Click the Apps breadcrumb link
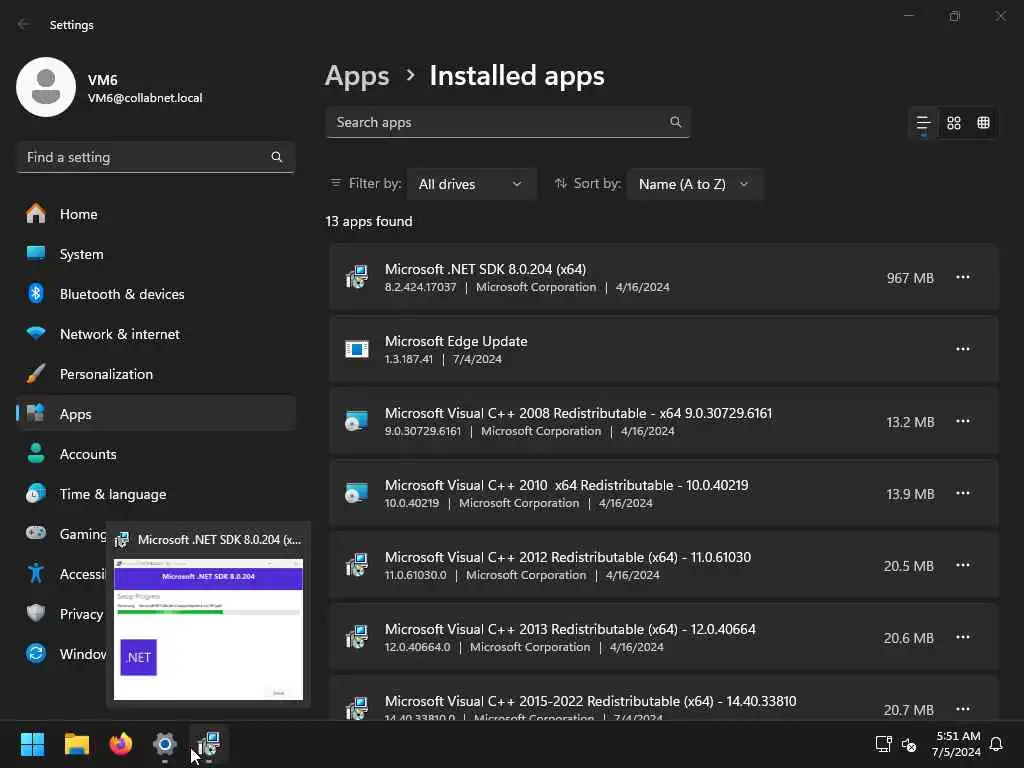 tap(357, 76)
